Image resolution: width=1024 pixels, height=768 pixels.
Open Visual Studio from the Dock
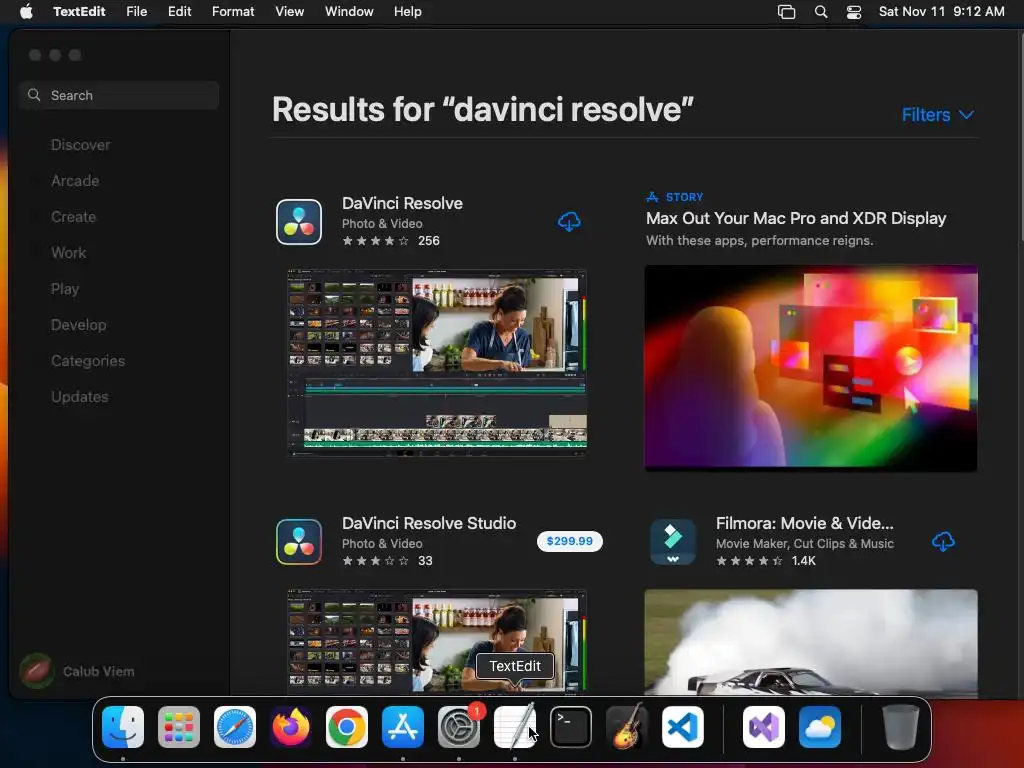tap(764, 727)
